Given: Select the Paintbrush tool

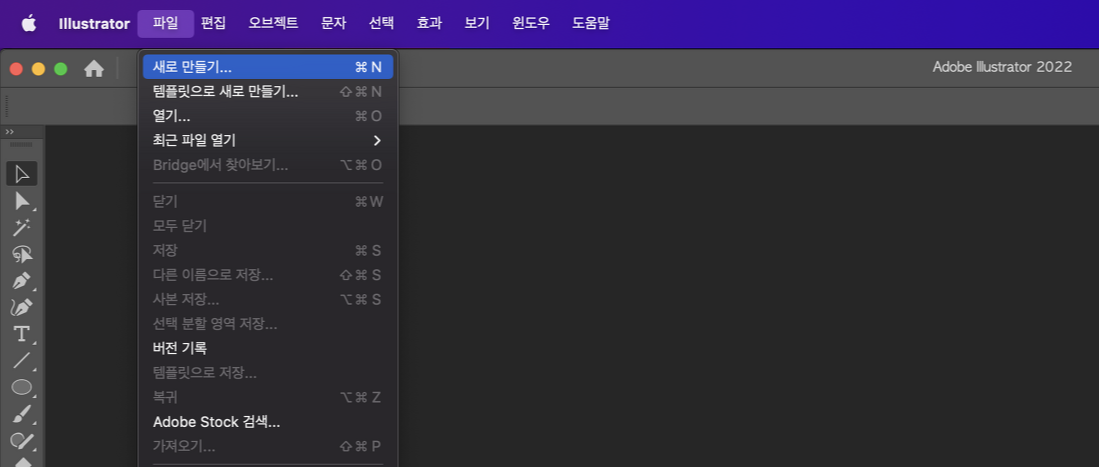Looking at the screenshot, I should click(22, 414).
